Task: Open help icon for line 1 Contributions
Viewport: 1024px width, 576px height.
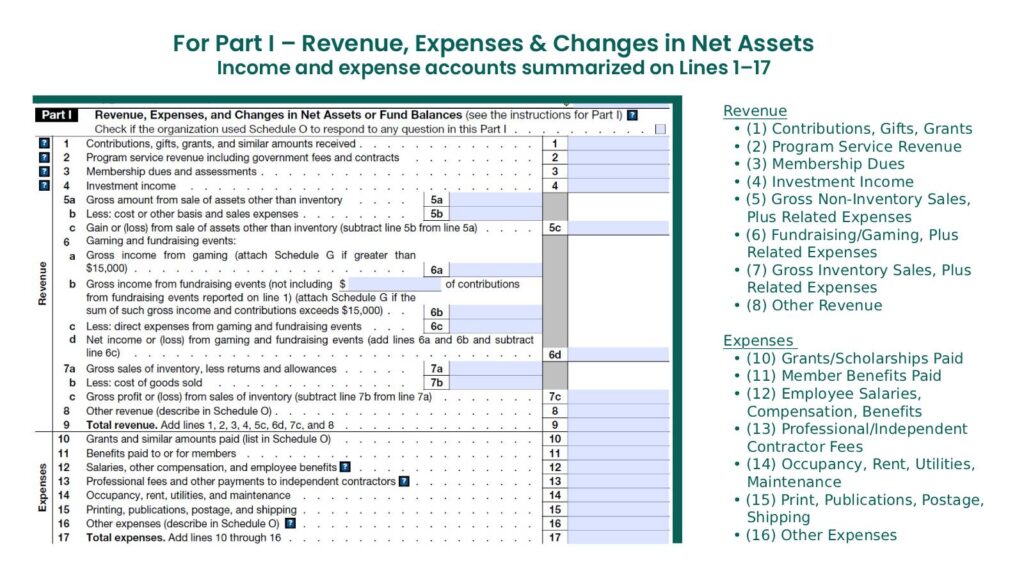Action: [43, 144]
